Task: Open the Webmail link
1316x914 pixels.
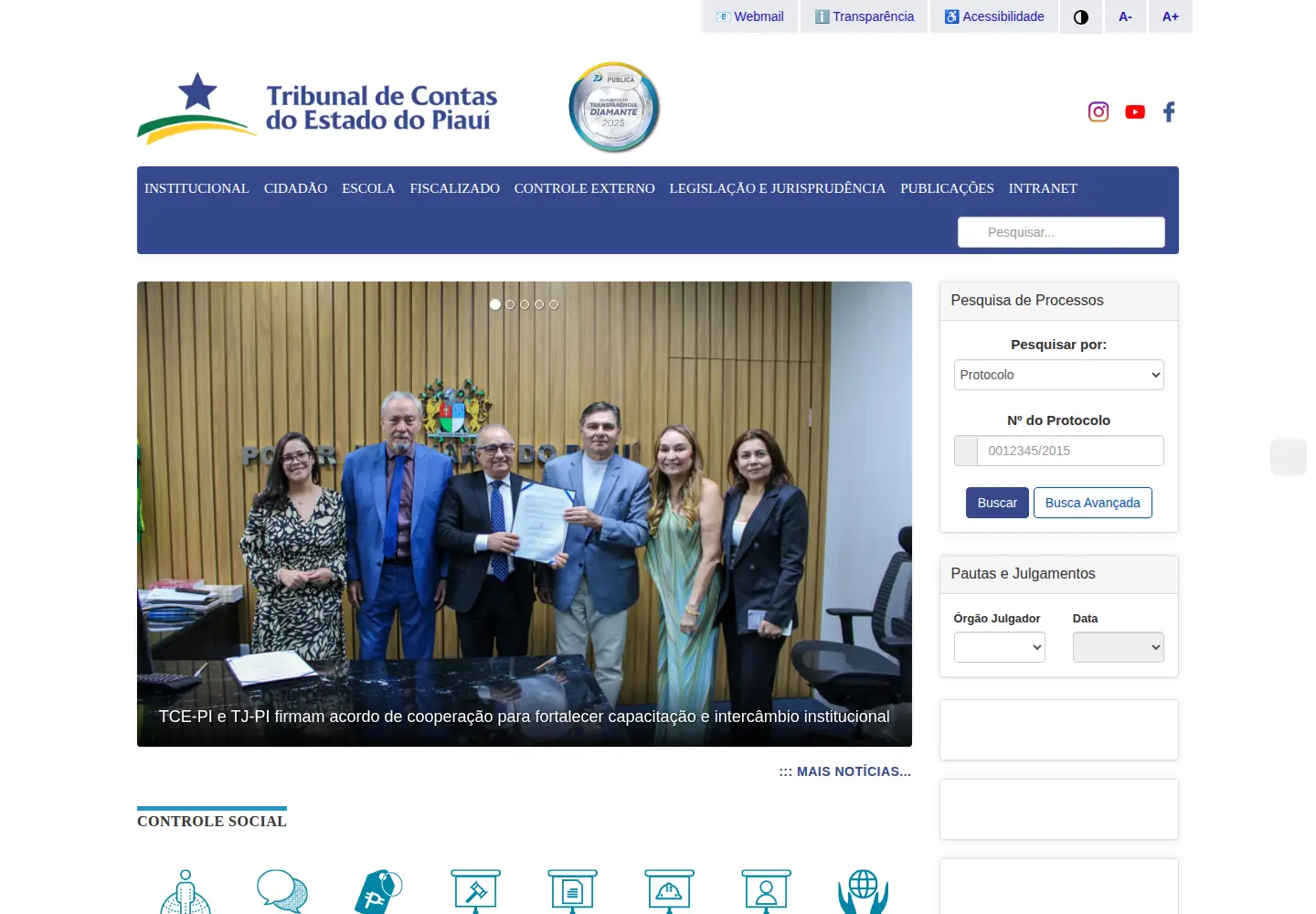Action: point(750,16)
